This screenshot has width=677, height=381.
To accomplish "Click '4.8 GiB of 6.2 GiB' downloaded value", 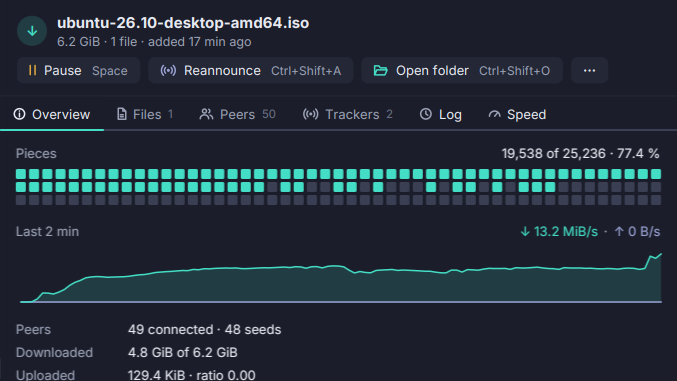I will [x=183, y=352].
